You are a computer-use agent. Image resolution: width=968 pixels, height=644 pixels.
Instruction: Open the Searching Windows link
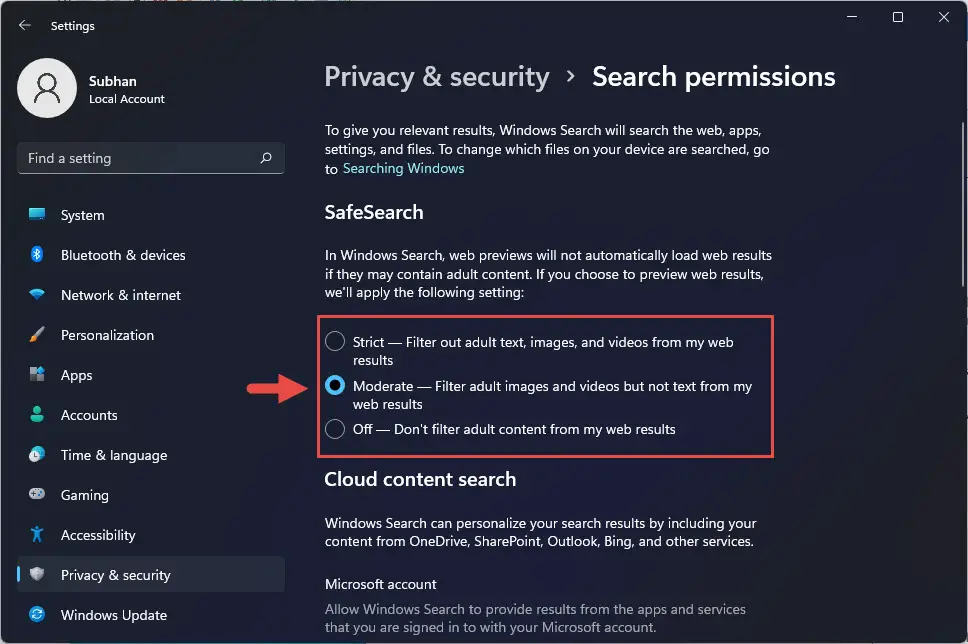click(x=403, y=169)
